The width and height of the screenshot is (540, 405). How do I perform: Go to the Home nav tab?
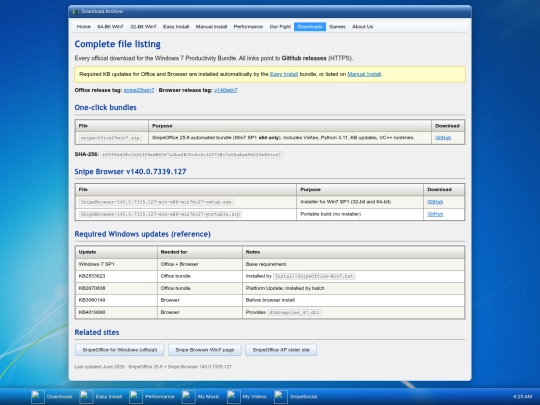(84, 27)
